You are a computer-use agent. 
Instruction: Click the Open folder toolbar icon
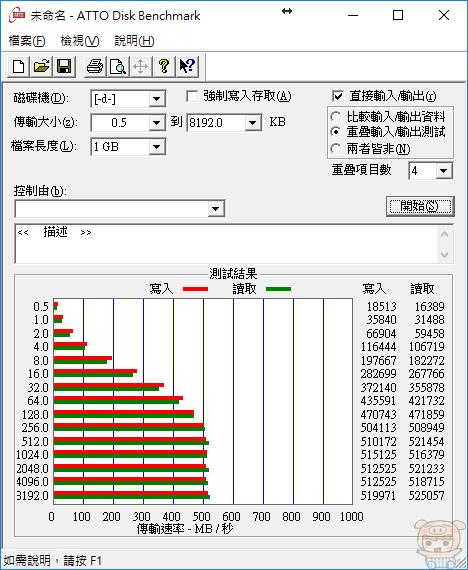click(41, 67)
